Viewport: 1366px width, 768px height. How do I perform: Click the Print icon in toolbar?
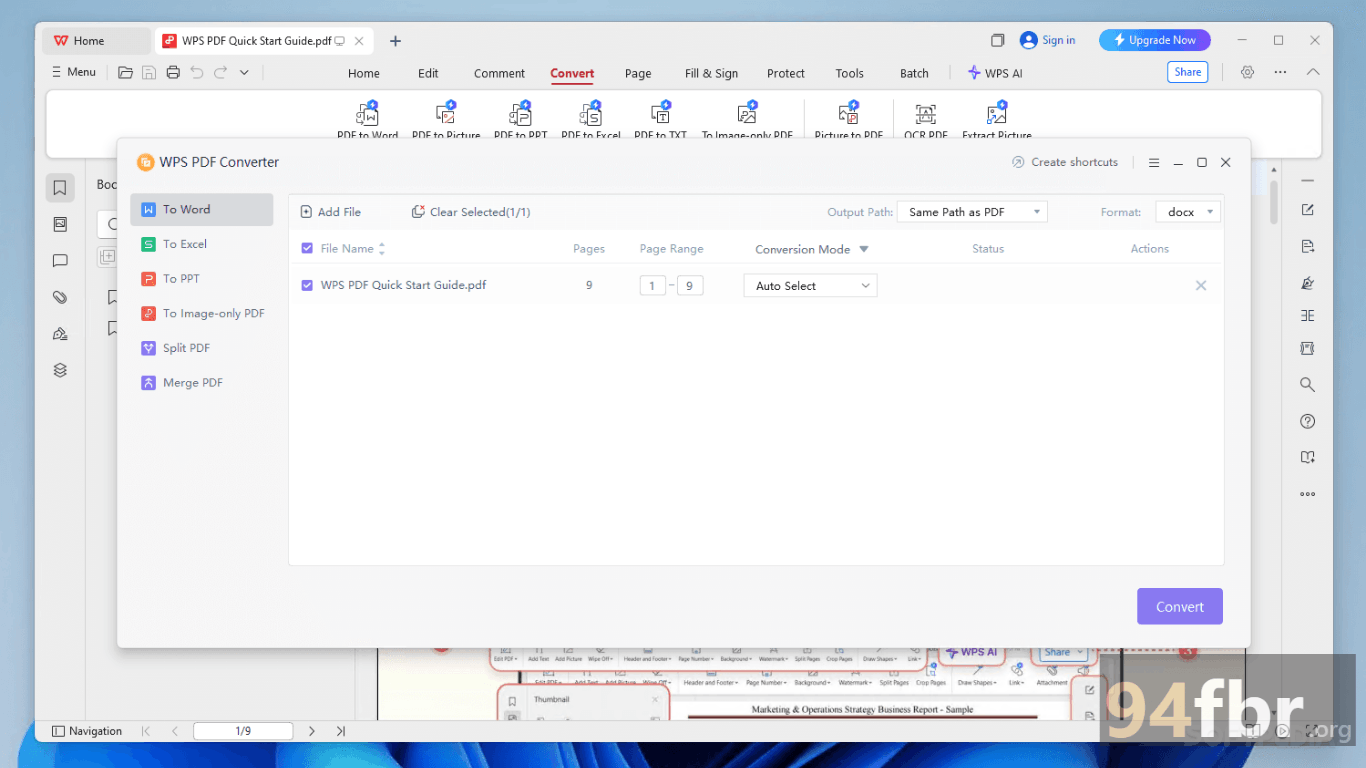click(173, 72)
